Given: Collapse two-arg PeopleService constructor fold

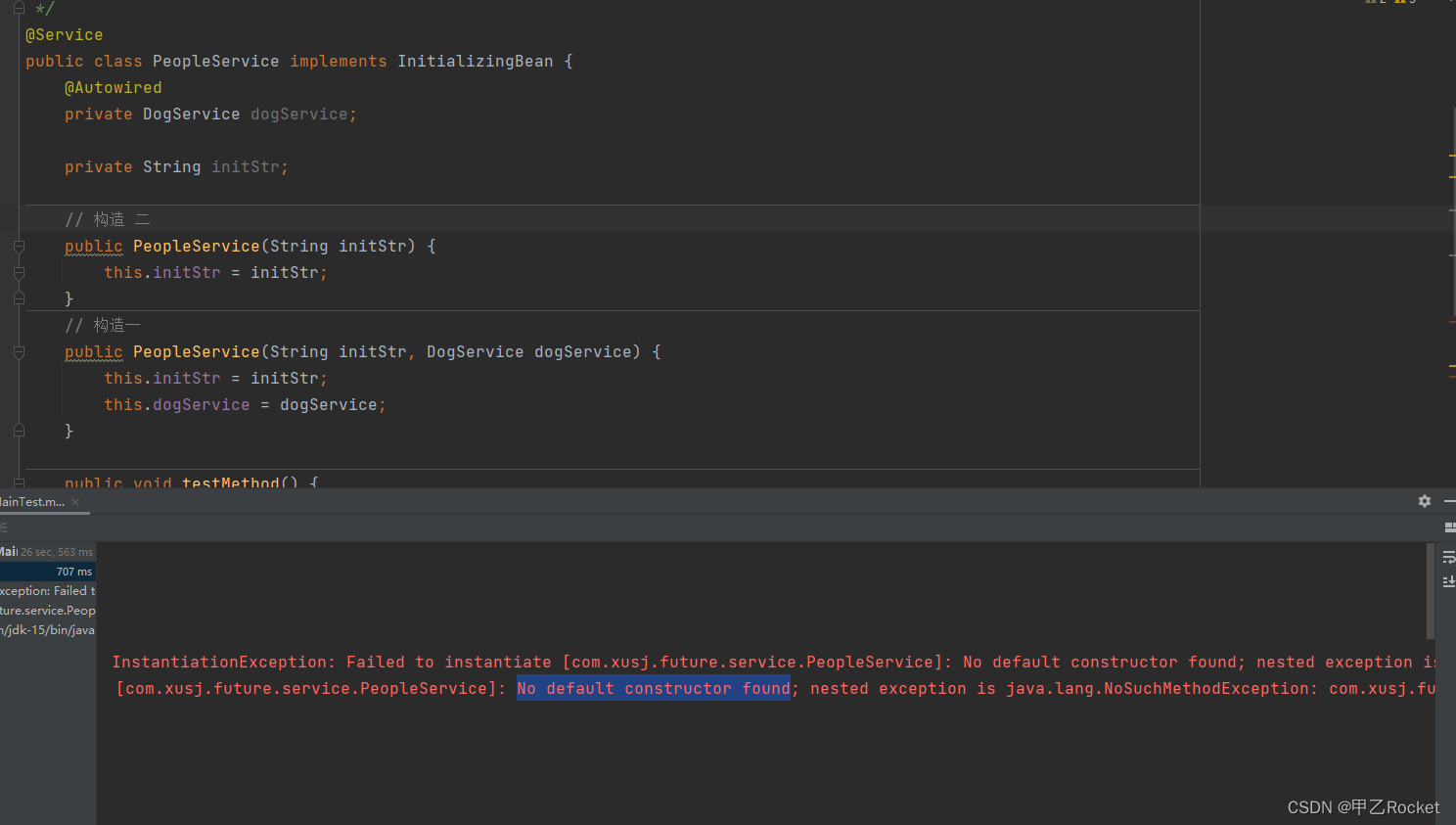Looking at the screenshot, I should 19,352.
